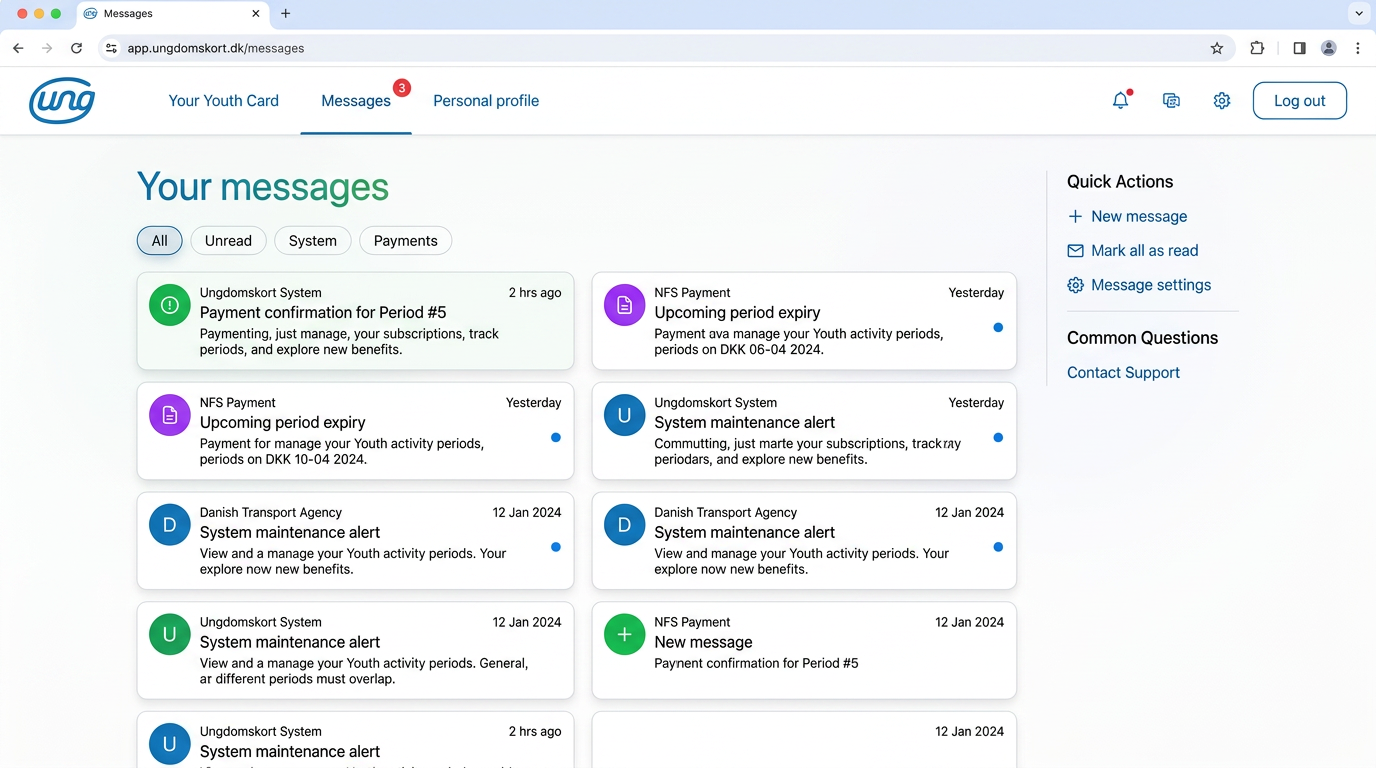Expand the tab search dropdown arrow
This screenshot has width=1376, height=768.
tap(1358, 14)
